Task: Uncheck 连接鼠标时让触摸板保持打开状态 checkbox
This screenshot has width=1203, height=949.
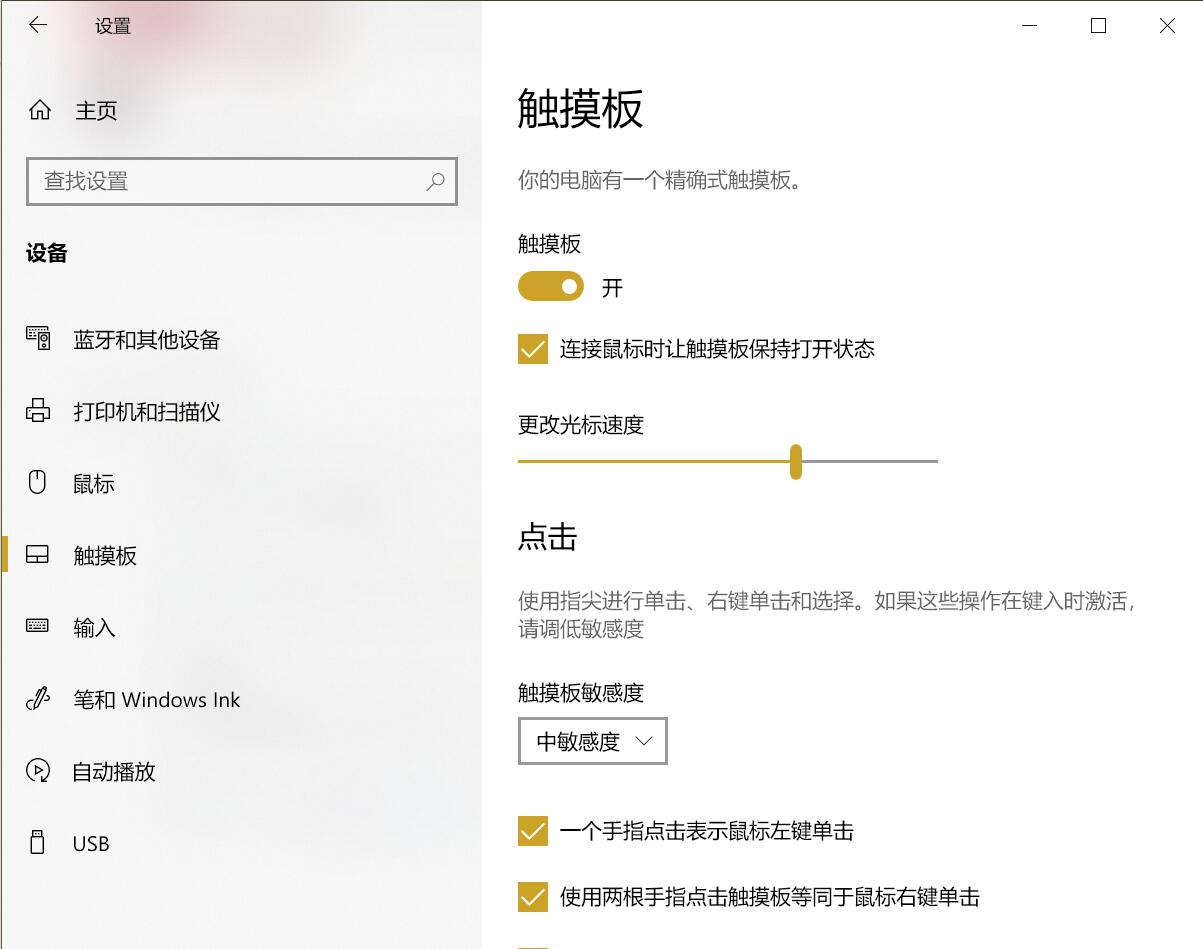Action: point(533,349)
